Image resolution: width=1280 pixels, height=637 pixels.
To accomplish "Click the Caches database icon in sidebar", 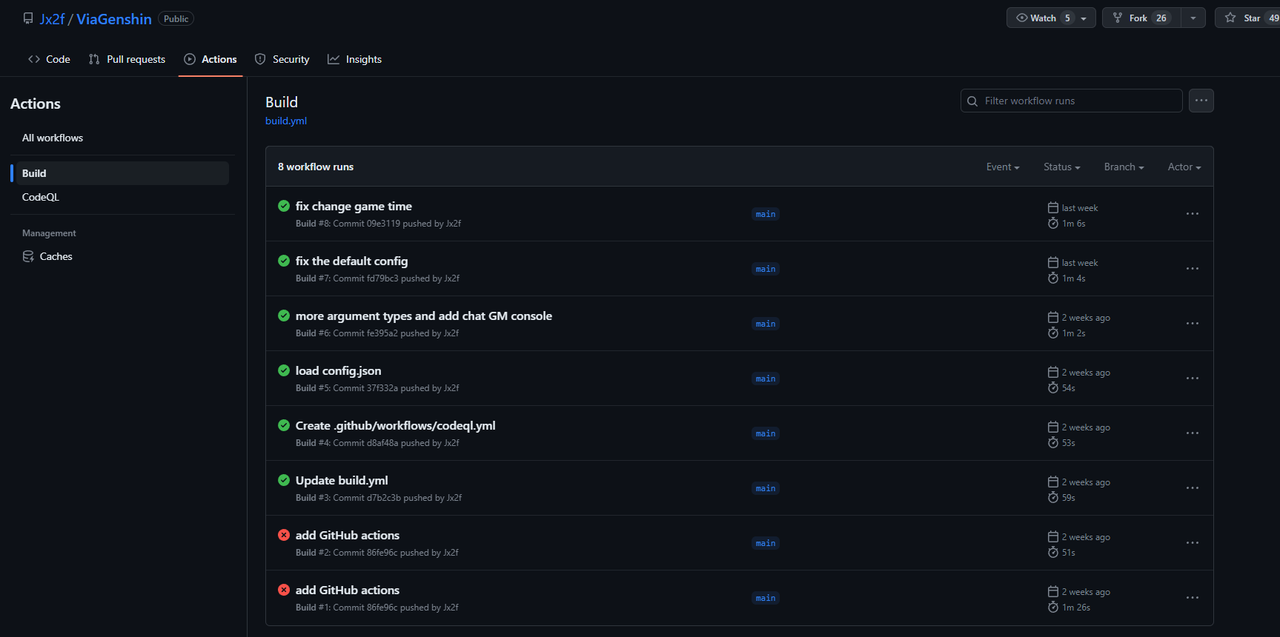I will point(28,256).
